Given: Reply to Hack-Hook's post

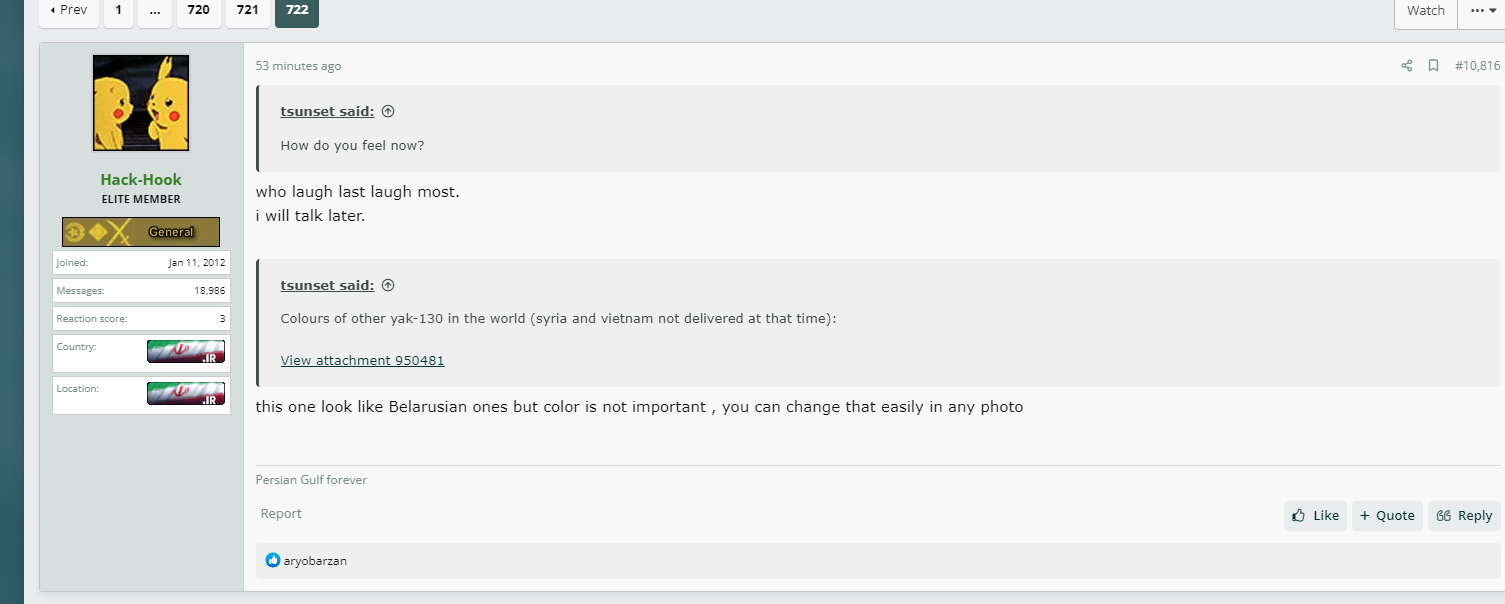Looking at the screenshot, I should tap(1464, 516).
